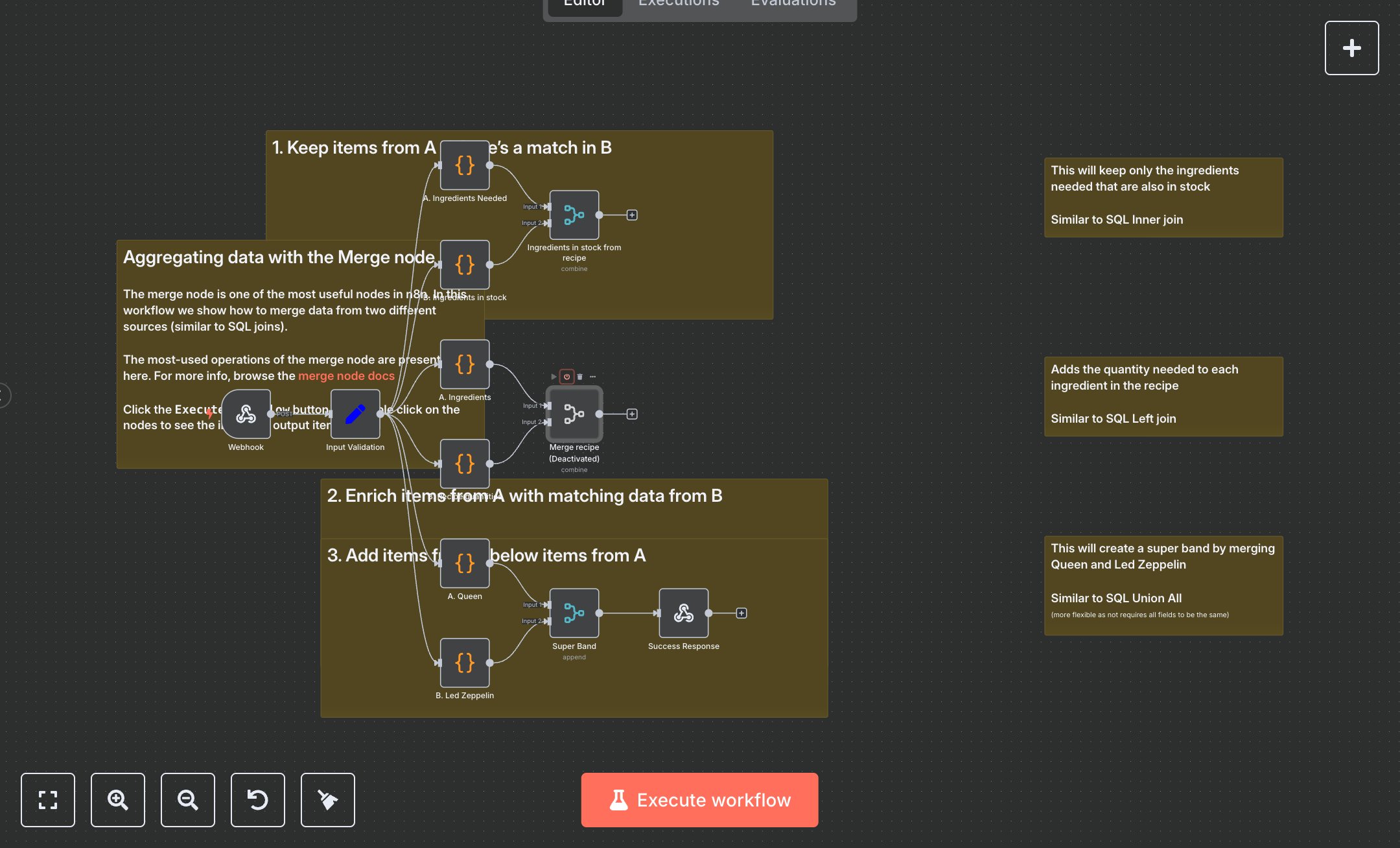Run the Merge recipe node via its play icon

pyautogui.click(x=553, y=376)
